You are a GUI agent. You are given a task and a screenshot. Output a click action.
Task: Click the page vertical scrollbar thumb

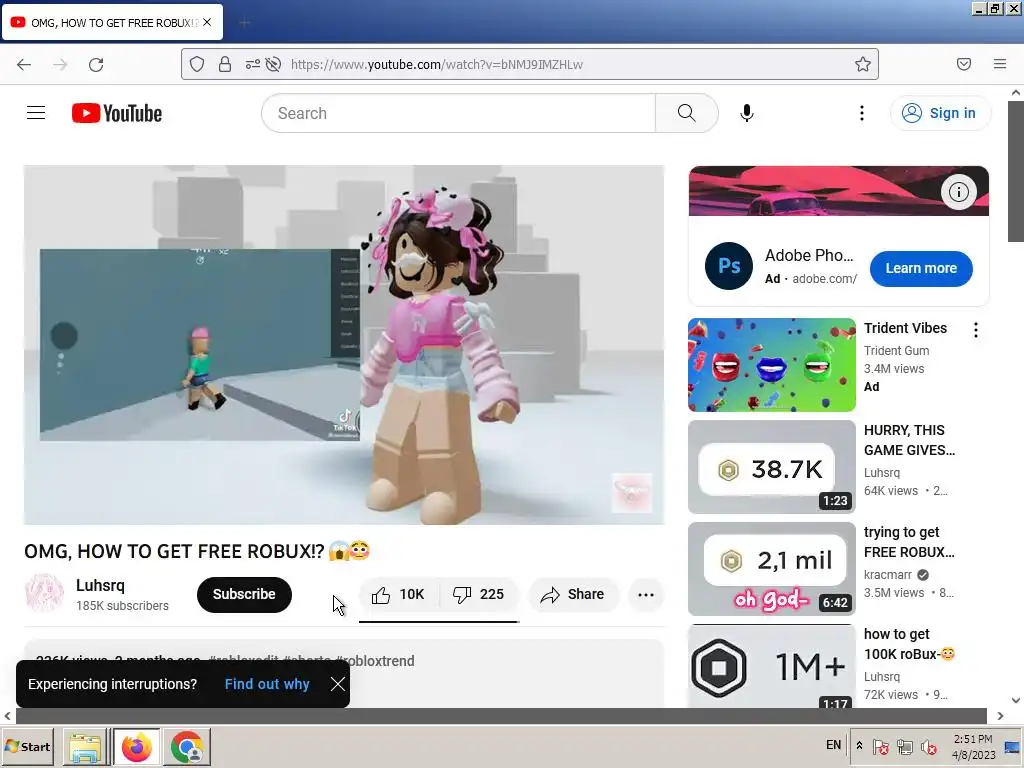[x=1016, y=171]
